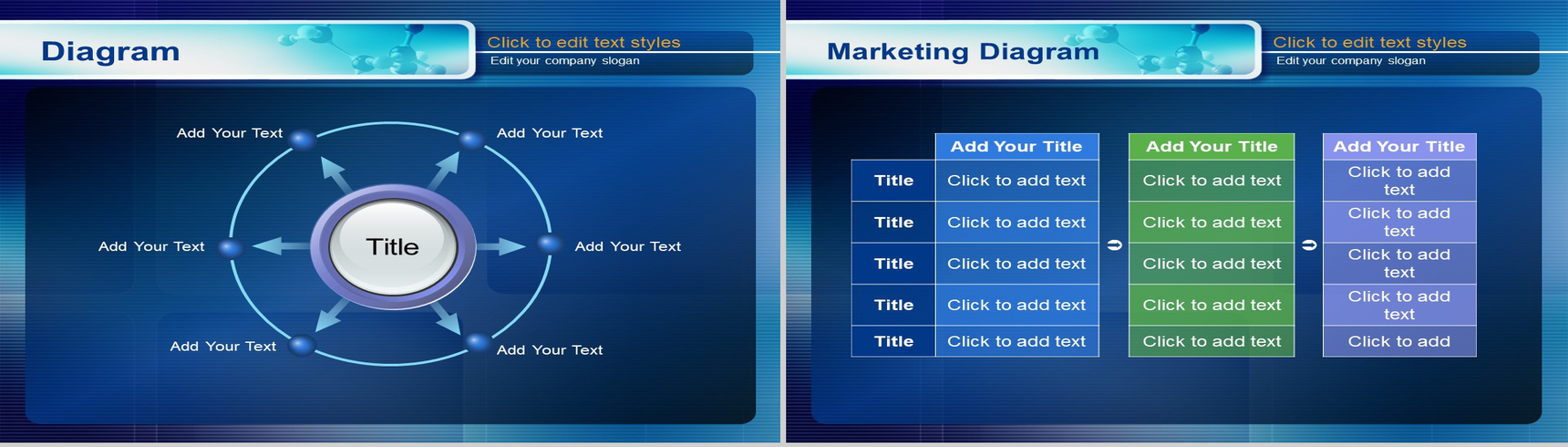
Task: Click the arrow between the blue and green columns
Action: 1114,245
